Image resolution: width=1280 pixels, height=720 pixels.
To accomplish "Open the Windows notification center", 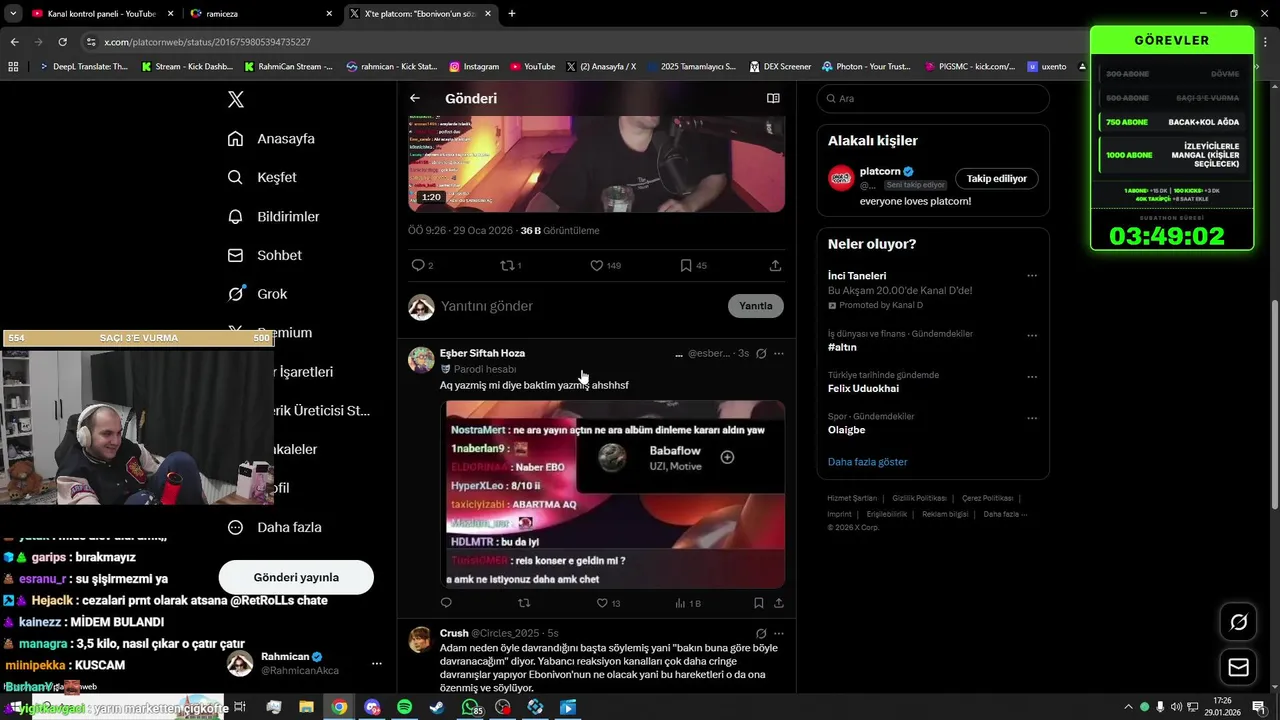I will [1258, 707].
